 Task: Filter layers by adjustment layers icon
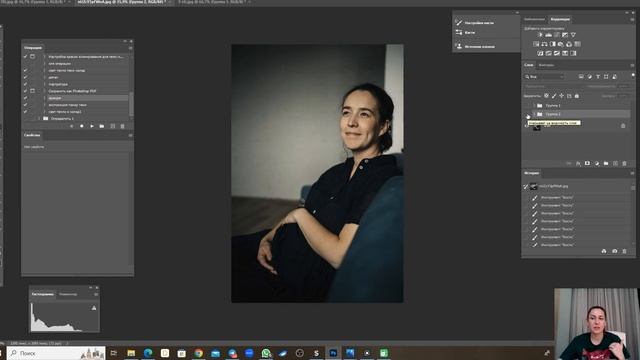590,77
